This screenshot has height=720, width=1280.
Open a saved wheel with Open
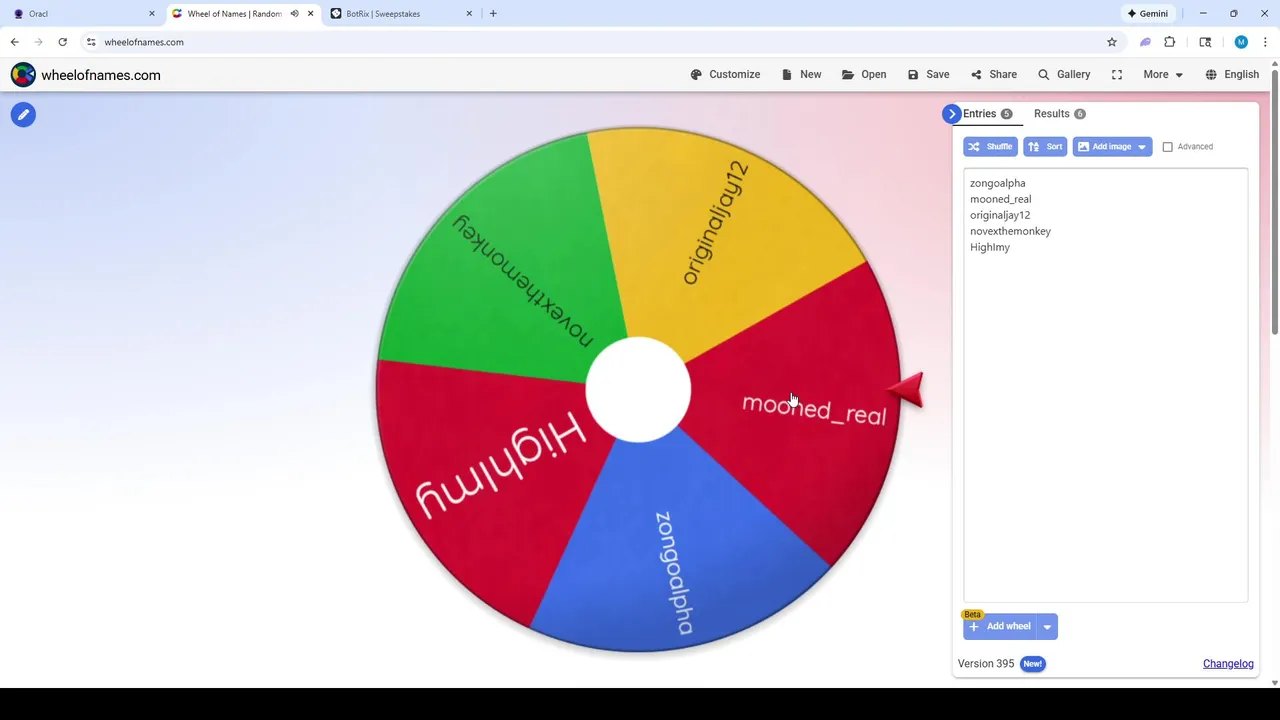point(864,75)
